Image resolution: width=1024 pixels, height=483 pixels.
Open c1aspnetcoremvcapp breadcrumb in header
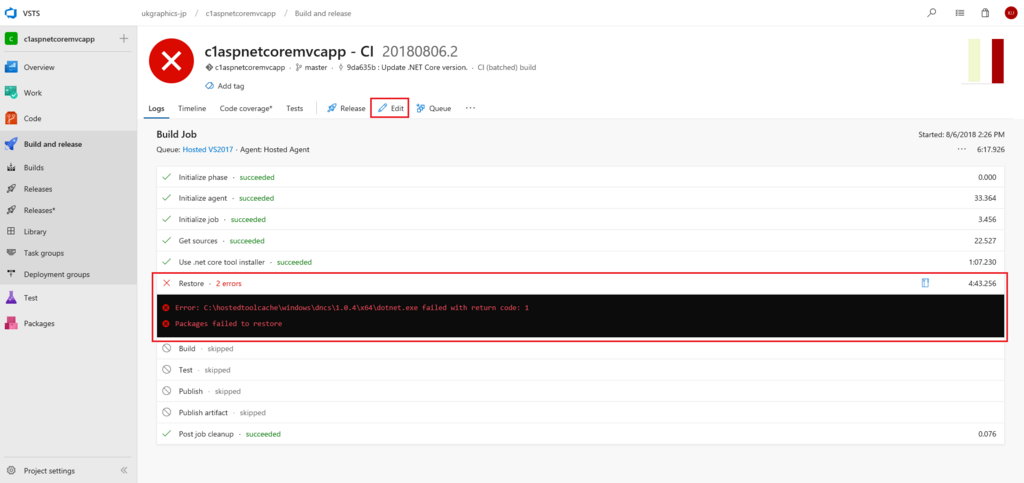click(241, 13)
